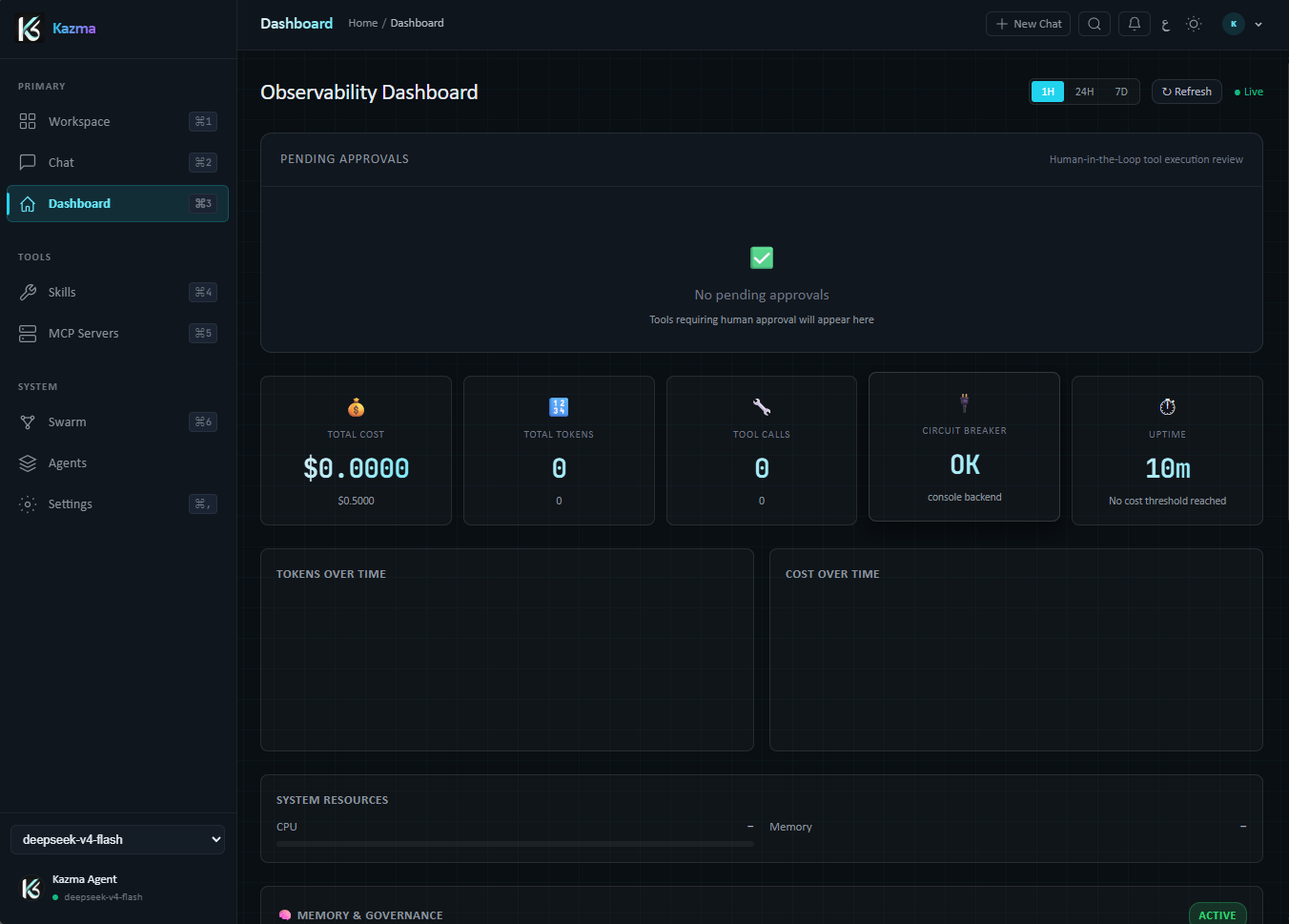Start a New Chat

[x=1028, y=24]
